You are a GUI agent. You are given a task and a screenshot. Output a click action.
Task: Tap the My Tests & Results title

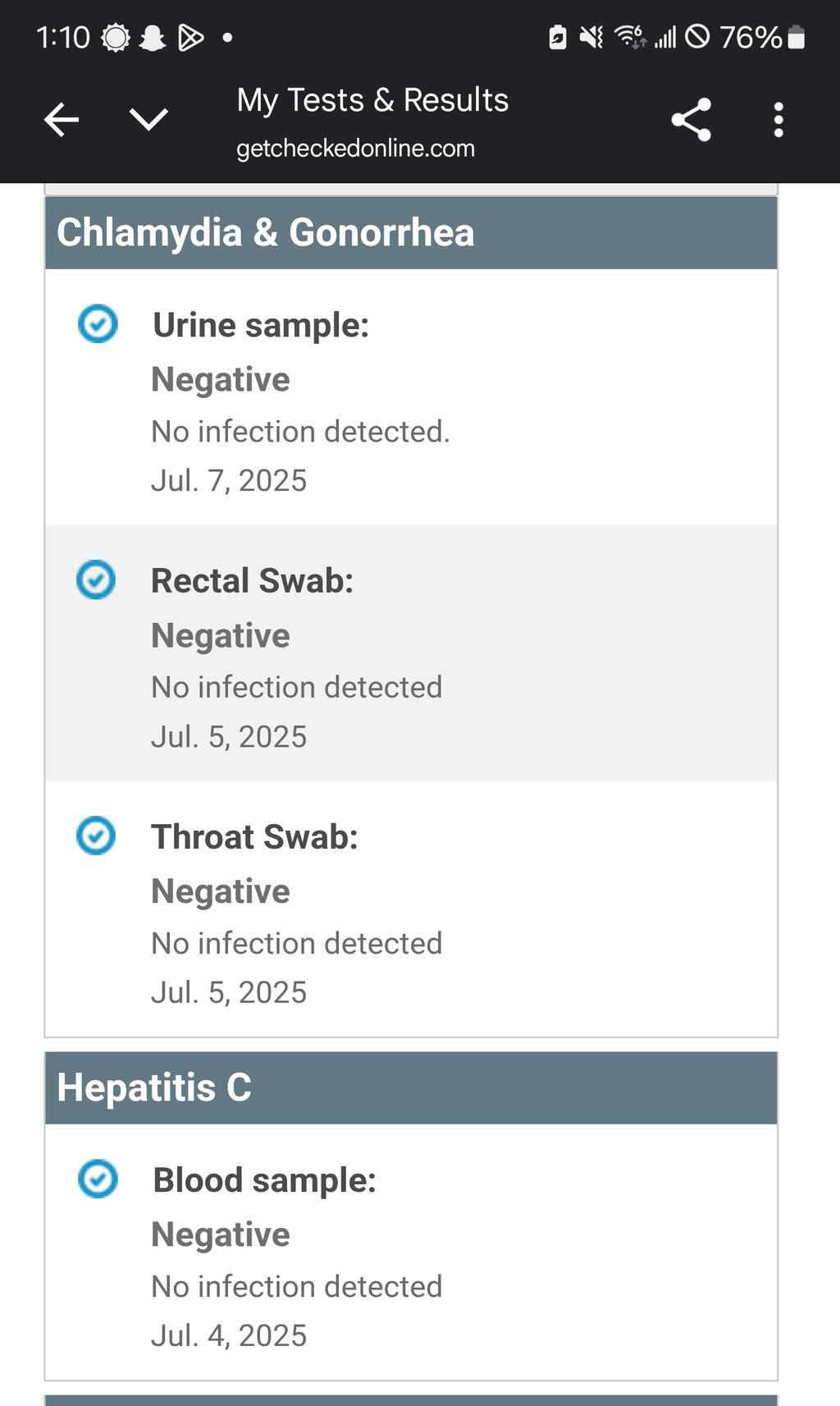point(372,100)
